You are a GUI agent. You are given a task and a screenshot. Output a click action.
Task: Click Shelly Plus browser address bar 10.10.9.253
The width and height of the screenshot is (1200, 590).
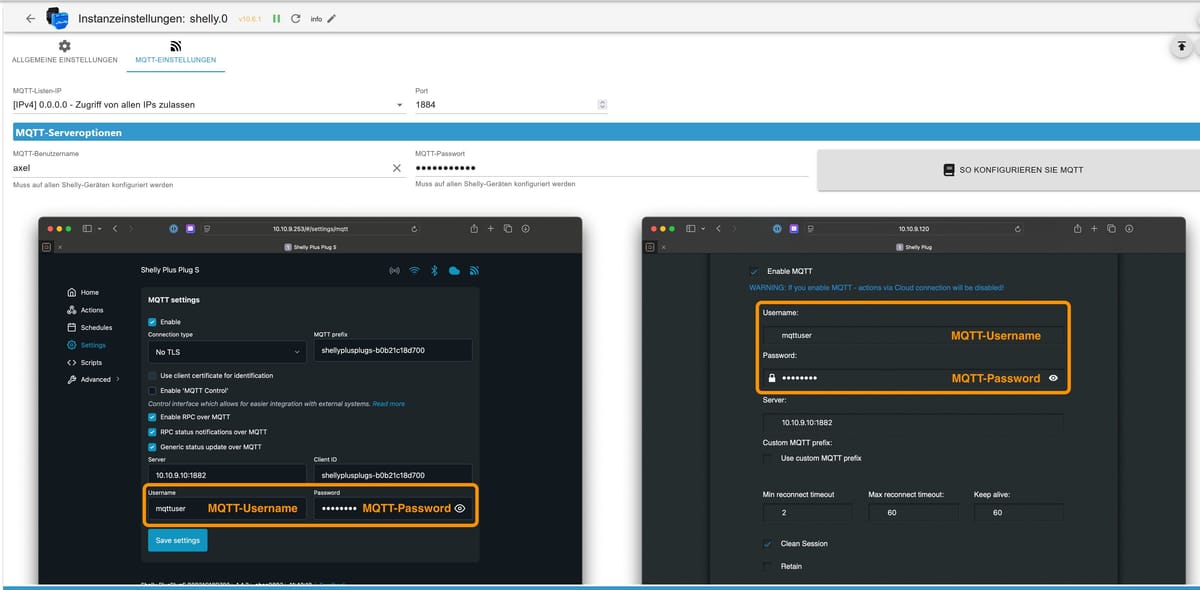click(x=310, y=229)
